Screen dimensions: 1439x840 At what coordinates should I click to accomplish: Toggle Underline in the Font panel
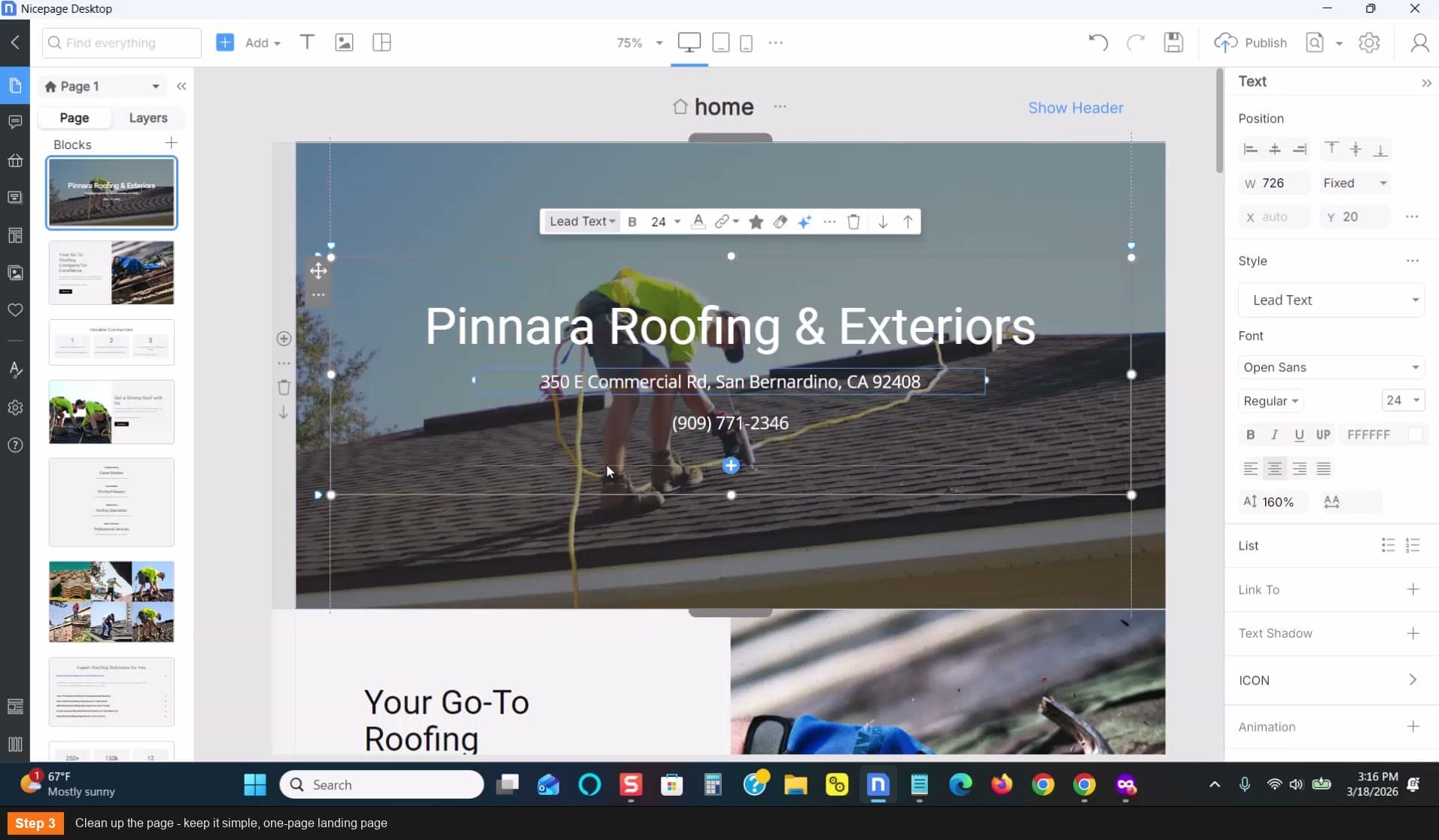(1299, 434)
